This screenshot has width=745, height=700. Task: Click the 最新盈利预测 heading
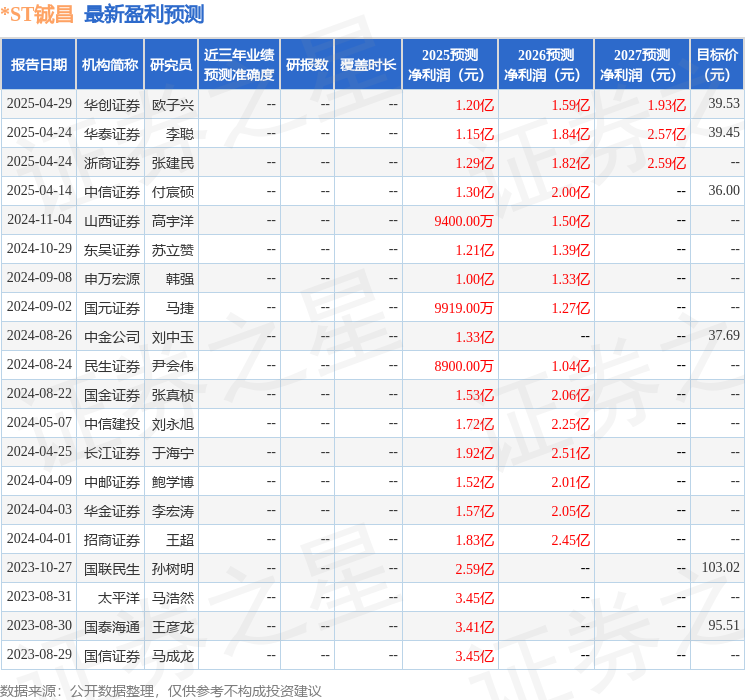144,14
